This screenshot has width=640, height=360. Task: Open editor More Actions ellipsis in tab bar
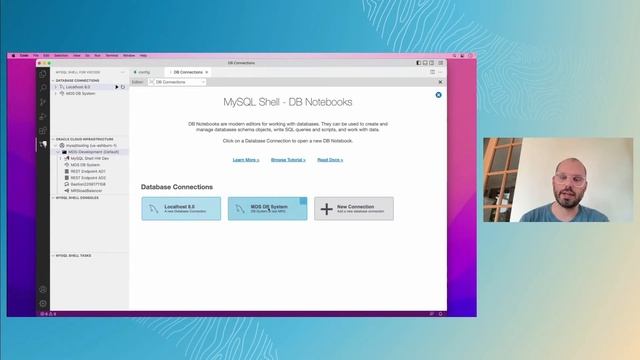pyautogui.click(x=440, y=72)
